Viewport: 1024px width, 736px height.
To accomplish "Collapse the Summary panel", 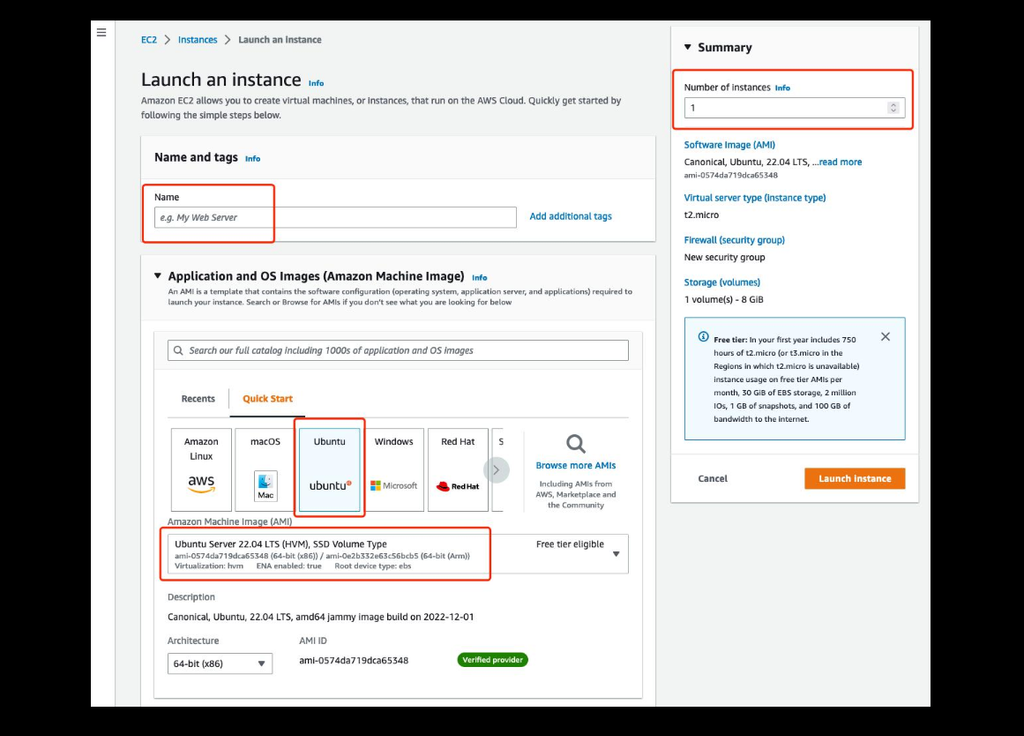I will (688, 47).
